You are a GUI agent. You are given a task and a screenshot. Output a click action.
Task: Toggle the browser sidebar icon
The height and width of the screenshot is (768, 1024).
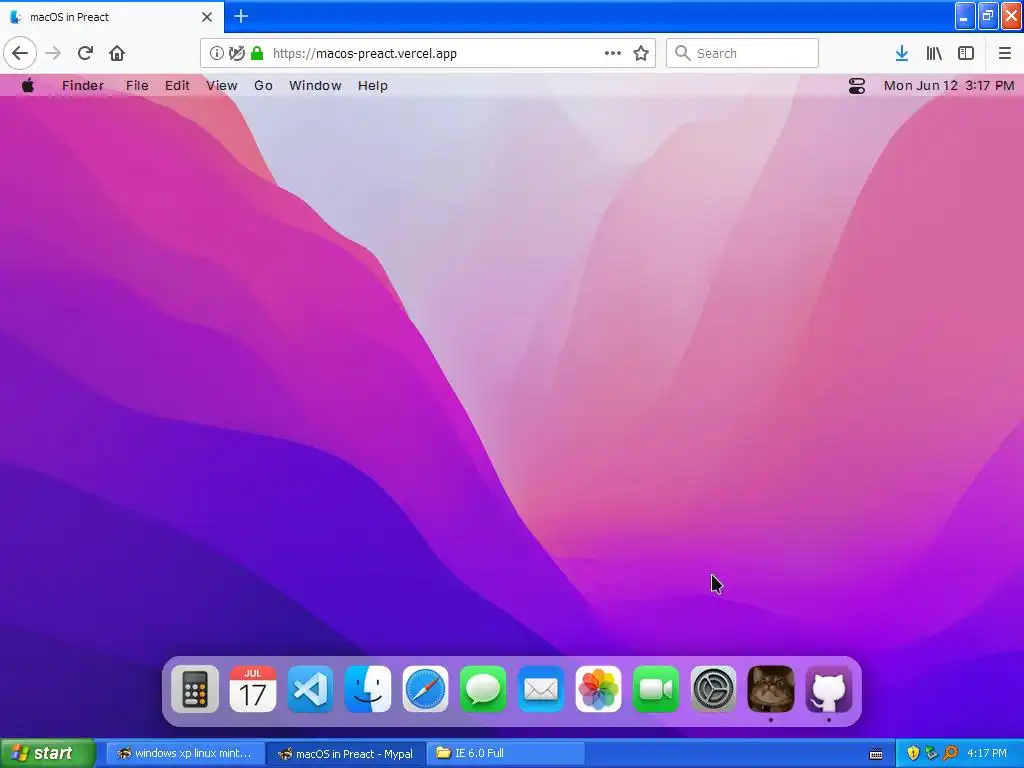pyautogui.click(x=966, y=53)
